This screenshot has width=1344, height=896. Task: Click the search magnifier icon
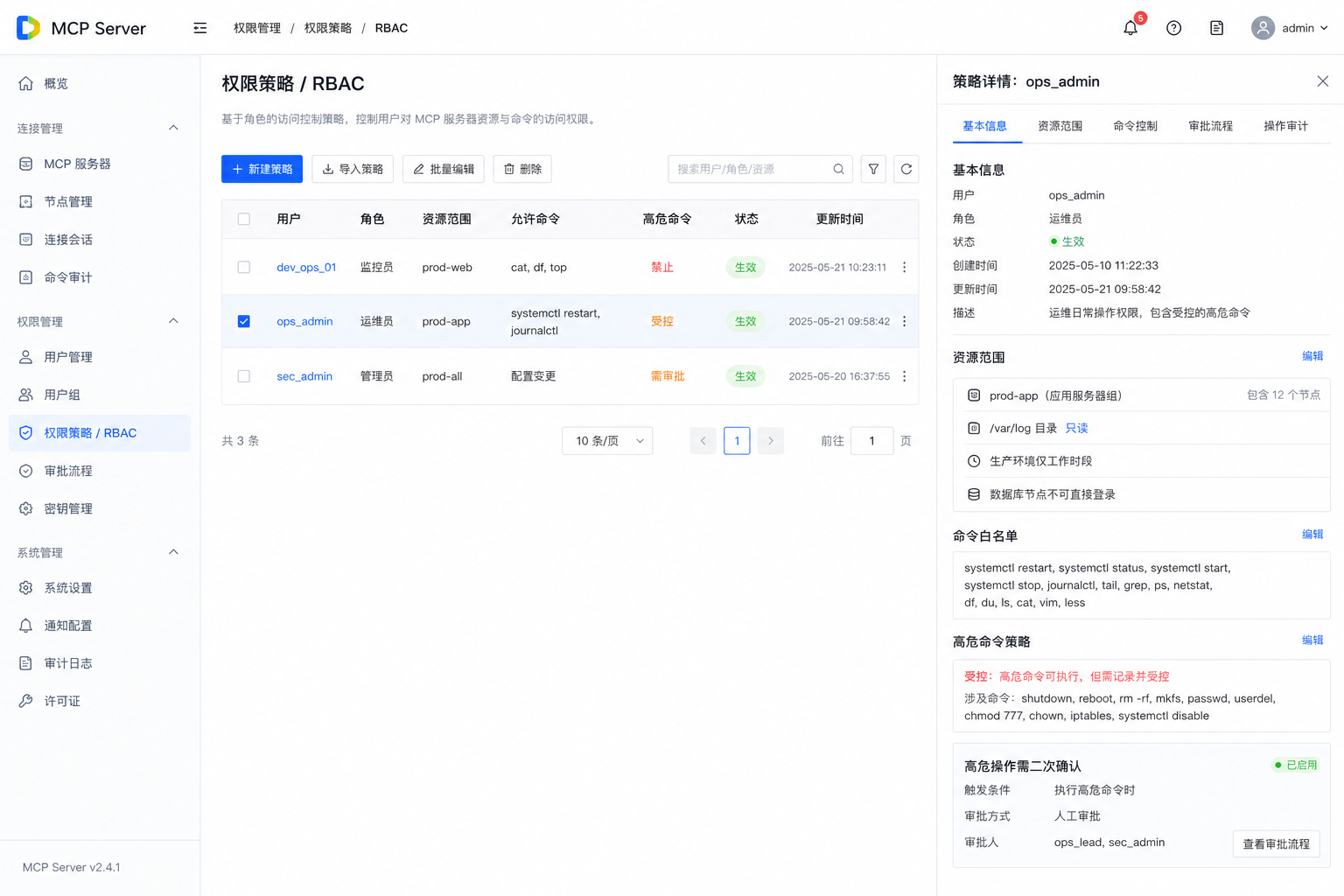click(838, 169)
